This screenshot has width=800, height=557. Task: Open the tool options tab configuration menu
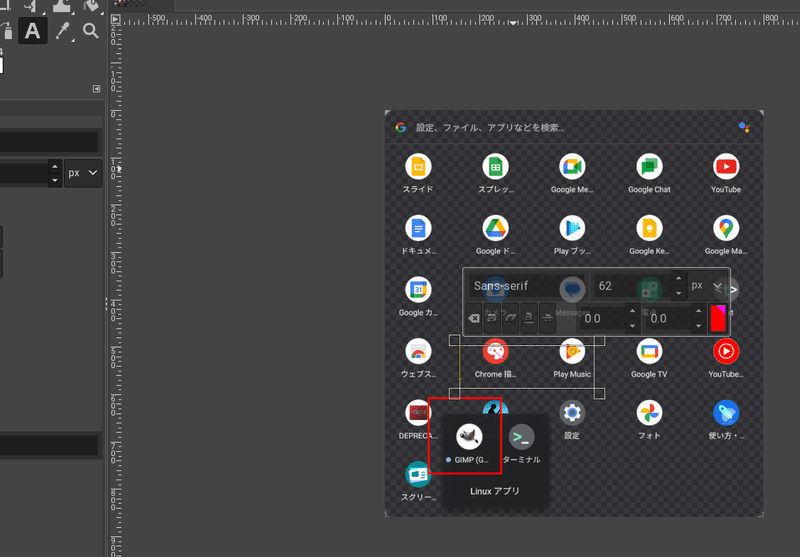click(x=96, y=89)
